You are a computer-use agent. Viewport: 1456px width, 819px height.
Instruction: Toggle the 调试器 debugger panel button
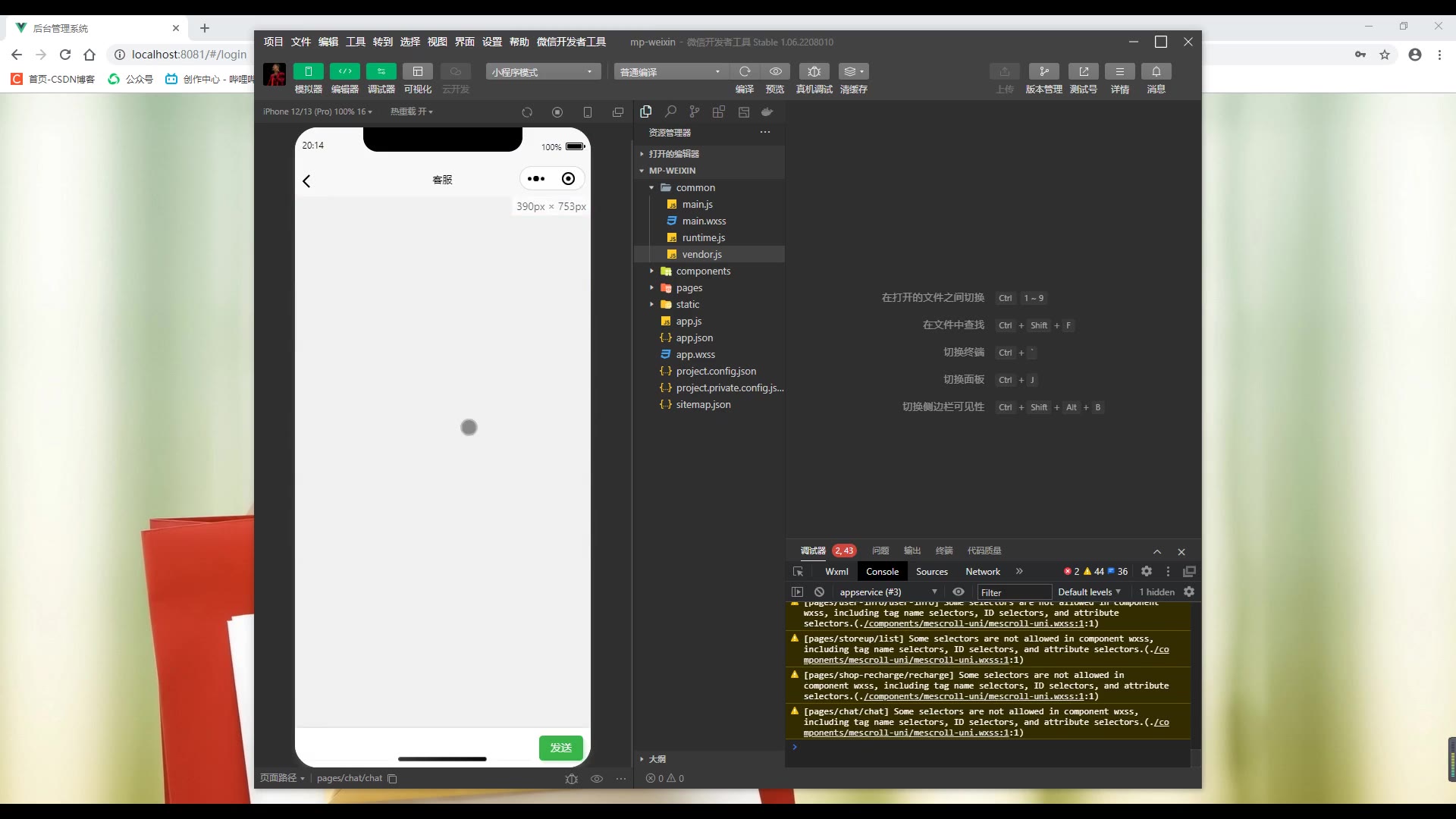click(x=381, y=71)
